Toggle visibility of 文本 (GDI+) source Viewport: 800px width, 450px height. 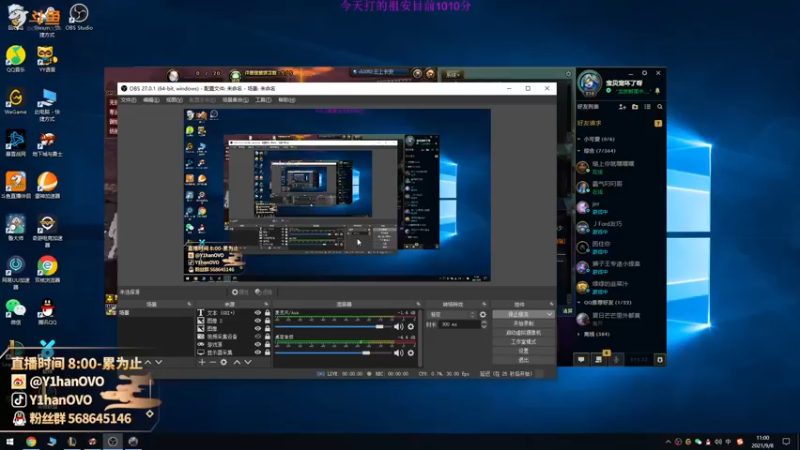(x=258, y=313)
